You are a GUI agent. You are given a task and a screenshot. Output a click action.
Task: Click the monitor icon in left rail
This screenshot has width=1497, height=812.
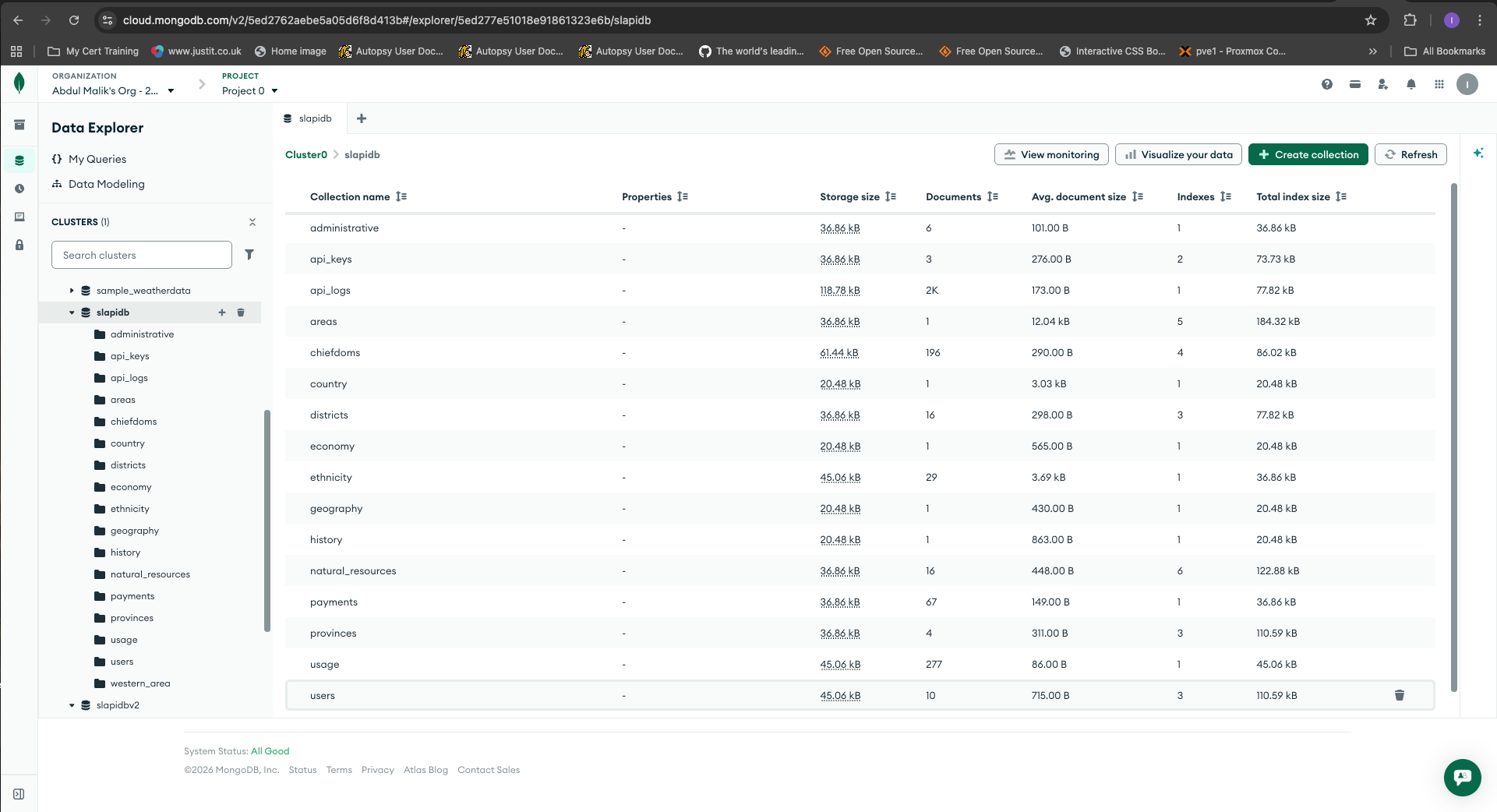[x=19, y=217]
